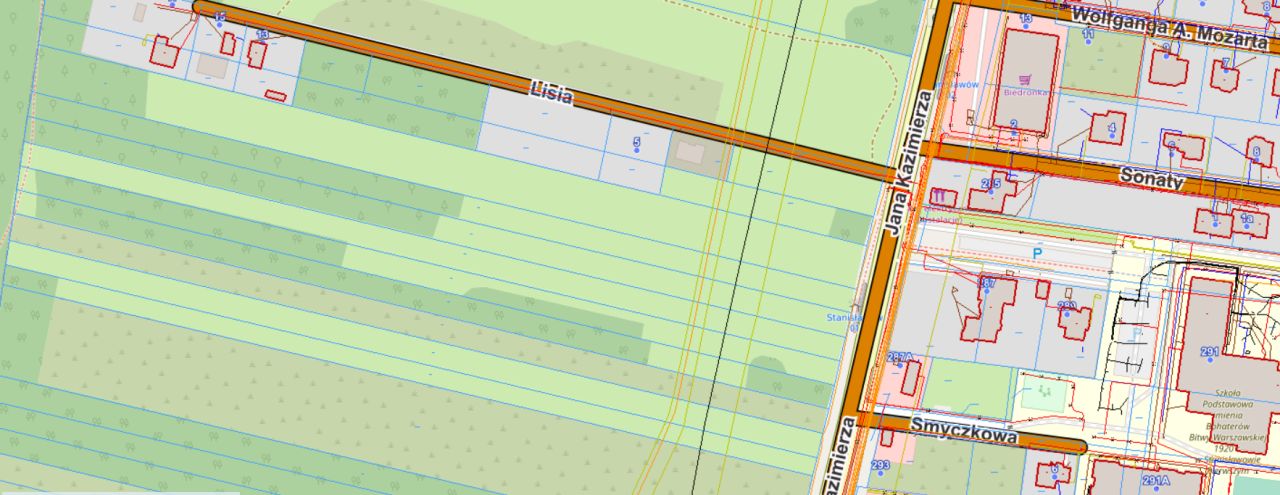Image resolution: width=1280 pixels, height=495 pixels.
Task: Click the large blue parking P symbol
Action: coord(1037,254)
